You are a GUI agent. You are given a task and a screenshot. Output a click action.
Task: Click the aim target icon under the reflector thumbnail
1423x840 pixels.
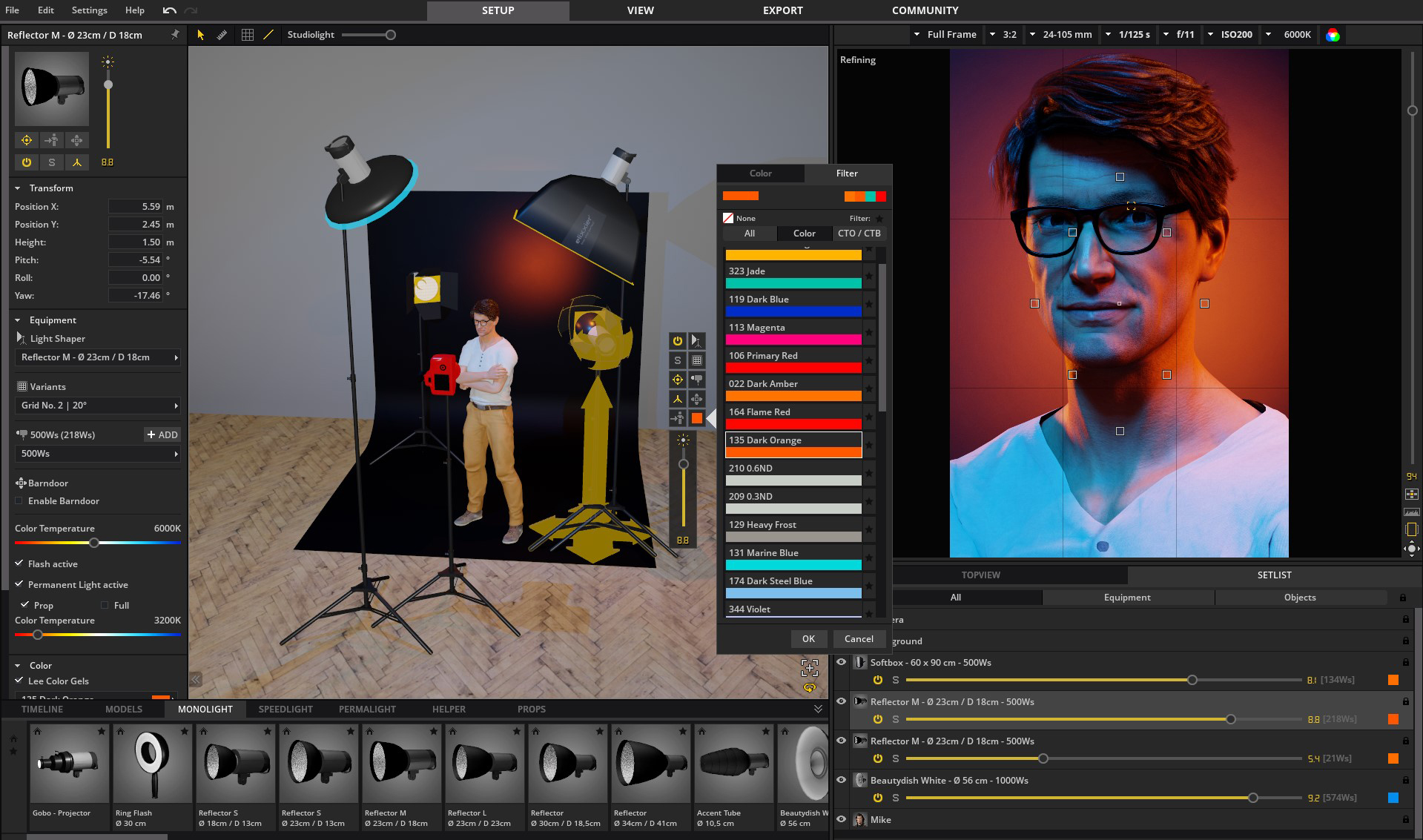pyautogui.click(x=27, y=140)
